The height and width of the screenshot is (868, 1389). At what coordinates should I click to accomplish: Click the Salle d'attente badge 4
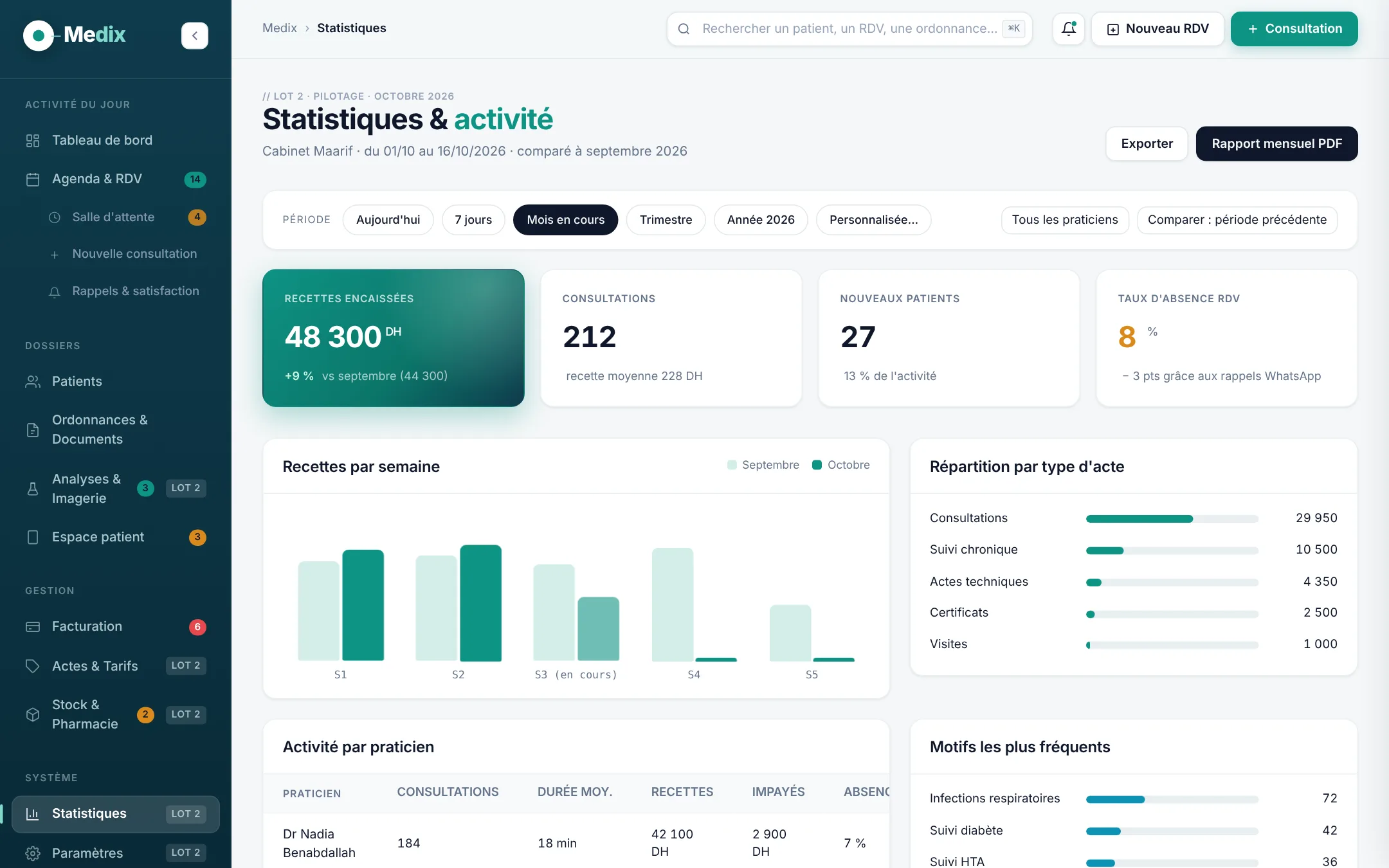tap(197, 217)
